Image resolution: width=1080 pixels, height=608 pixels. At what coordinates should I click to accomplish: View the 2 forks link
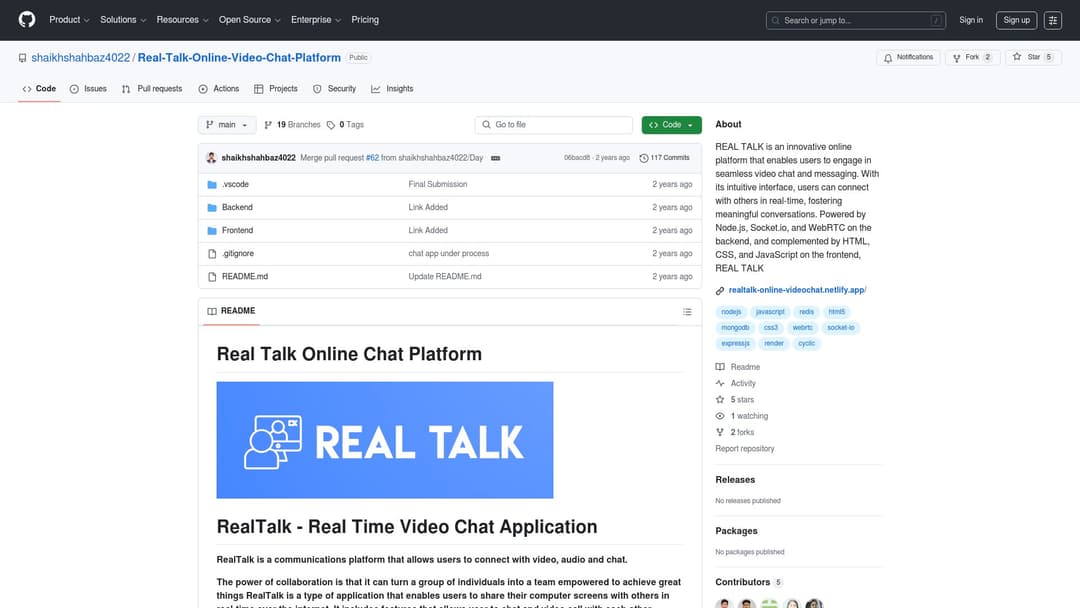click(735, 432)
